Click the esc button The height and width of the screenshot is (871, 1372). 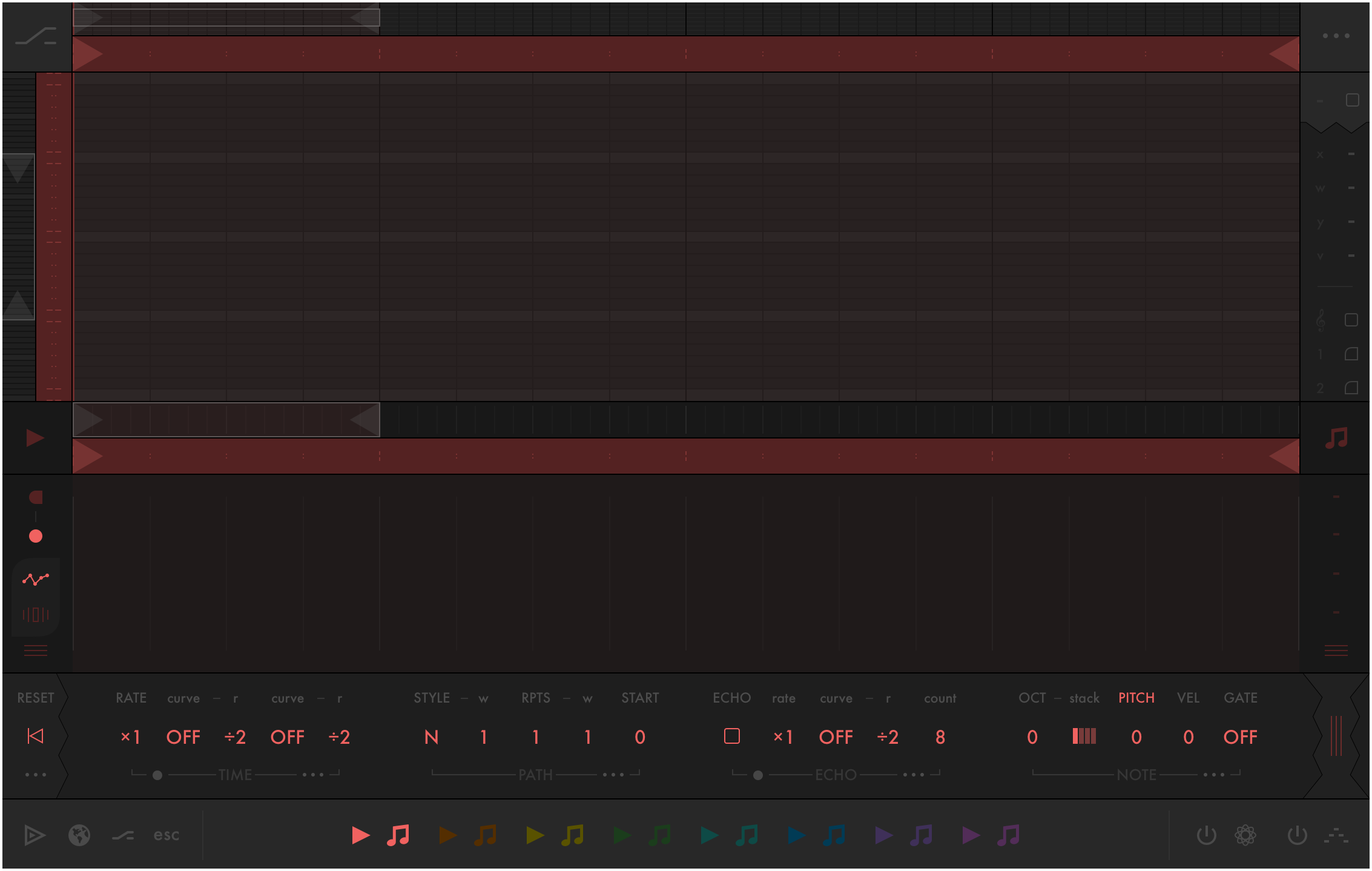tap(167, 835)
